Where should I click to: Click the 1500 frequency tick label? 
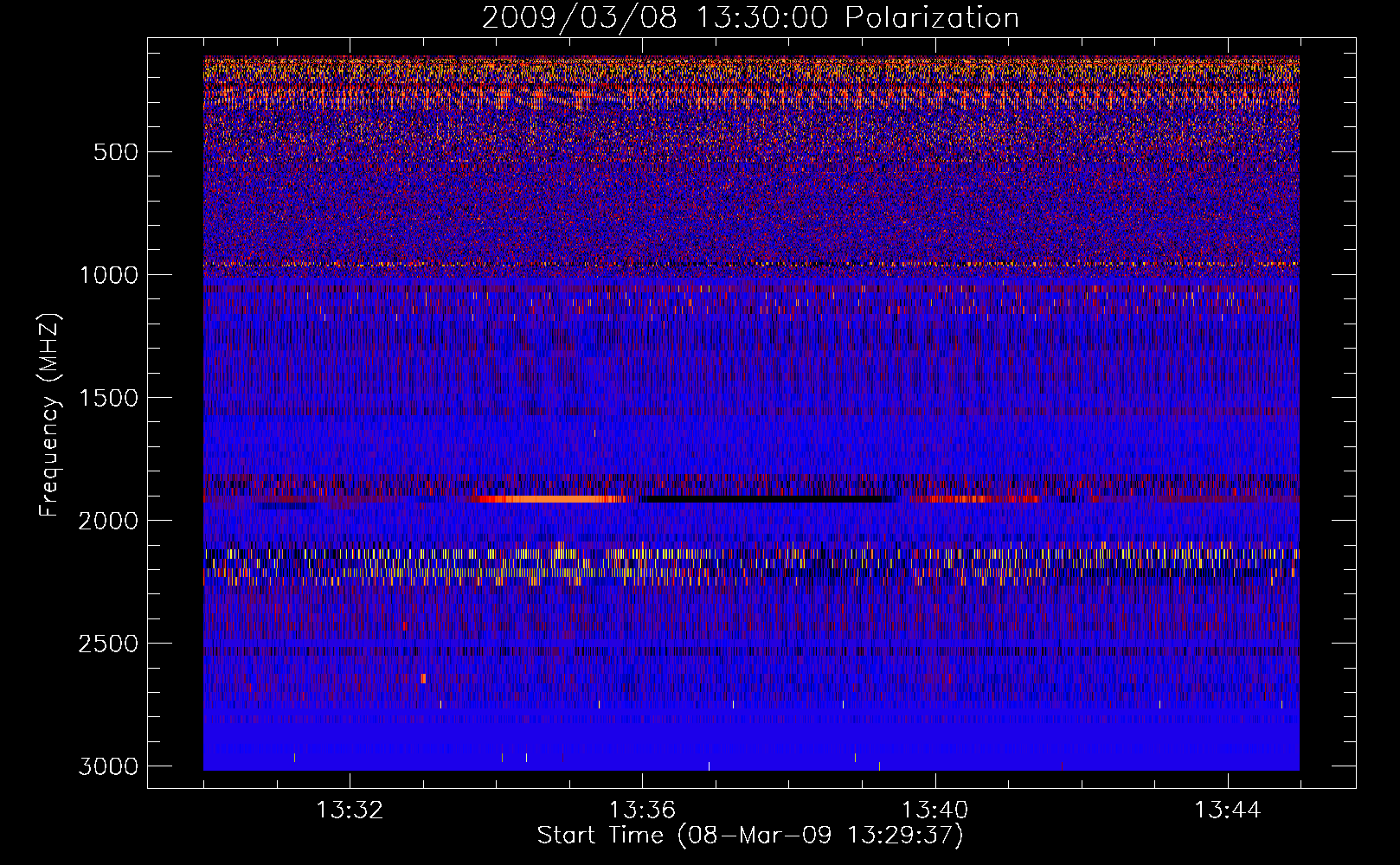108,398
